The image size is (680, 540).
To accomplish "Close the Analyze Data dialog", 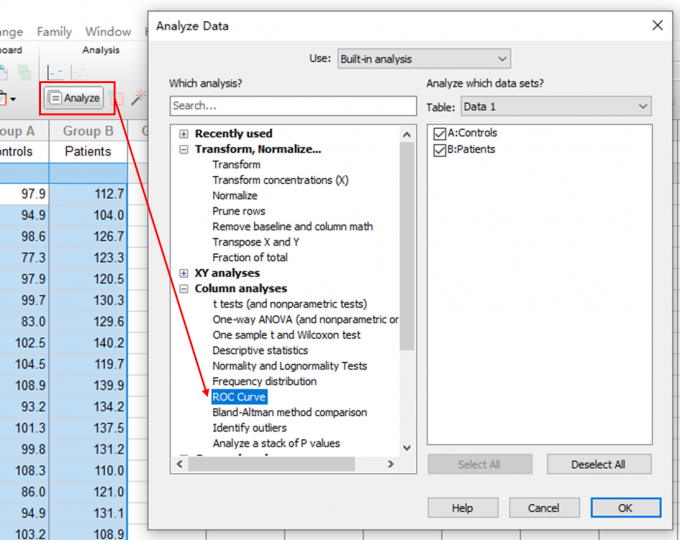I will (657, 26).
